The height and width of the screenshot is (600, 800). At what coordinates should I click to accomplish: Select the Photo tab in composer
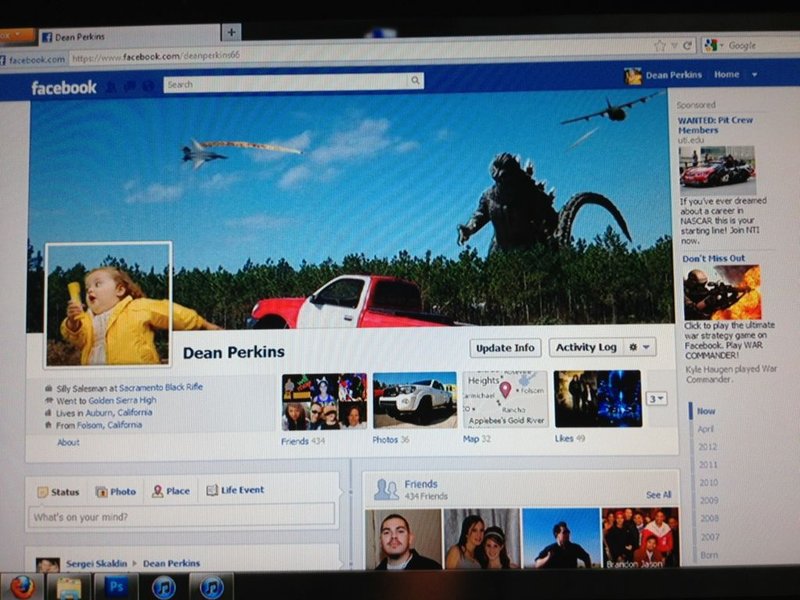(116, 492)
